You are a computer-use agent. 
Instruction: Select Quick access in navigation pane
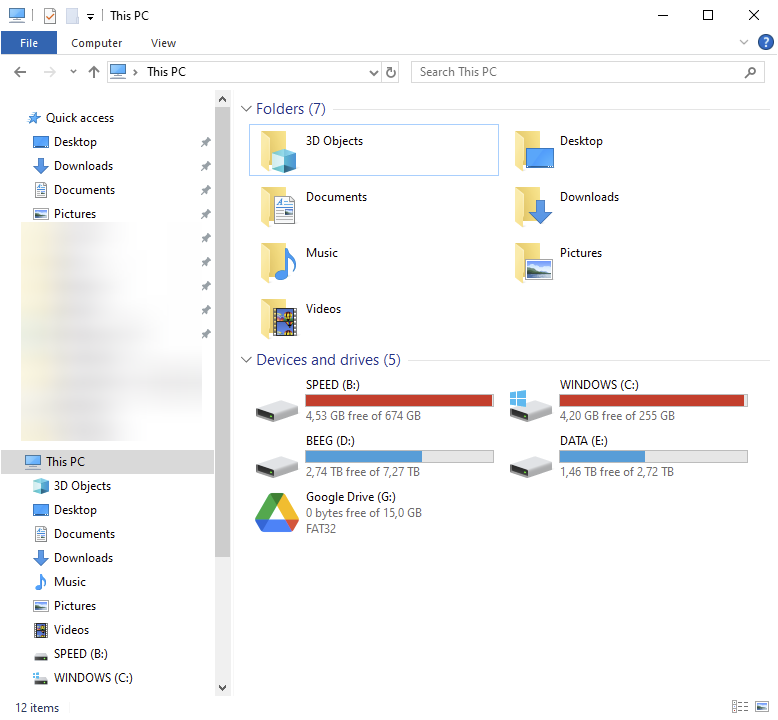pyautogui.click(x=79, y=118)
